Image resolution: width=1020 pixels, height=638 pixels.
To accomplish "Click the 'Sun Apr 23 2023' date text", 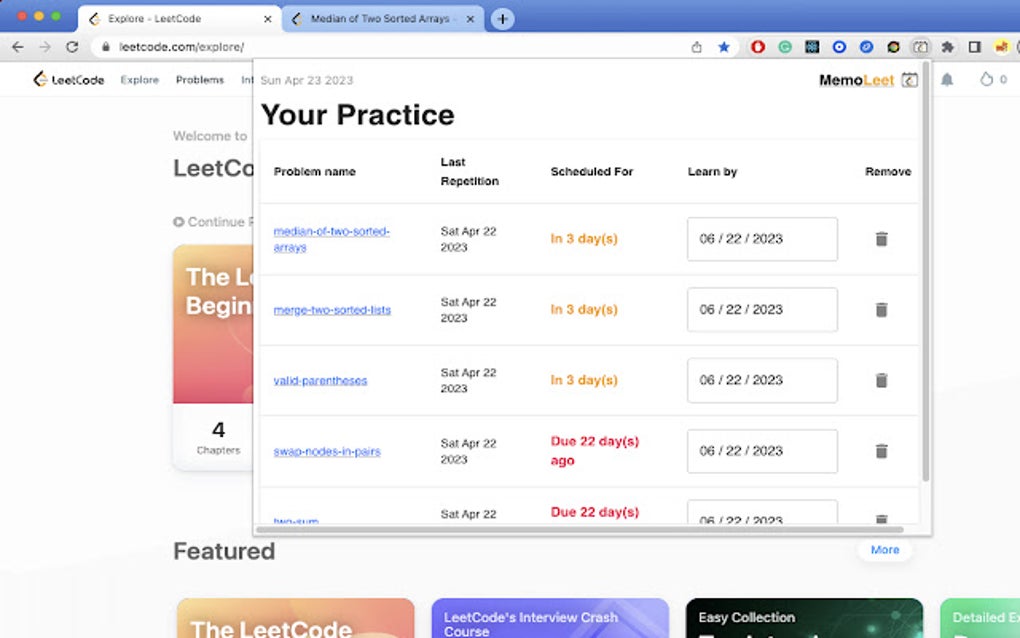I will (x=306, y=80).
